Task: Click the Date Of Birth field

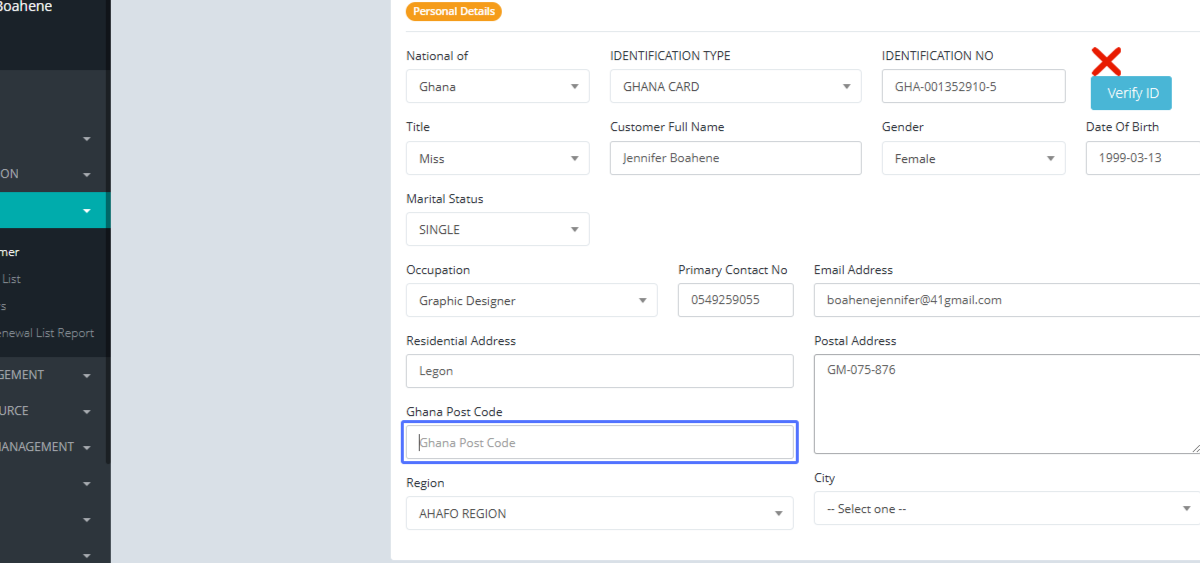Action: 1142,159
